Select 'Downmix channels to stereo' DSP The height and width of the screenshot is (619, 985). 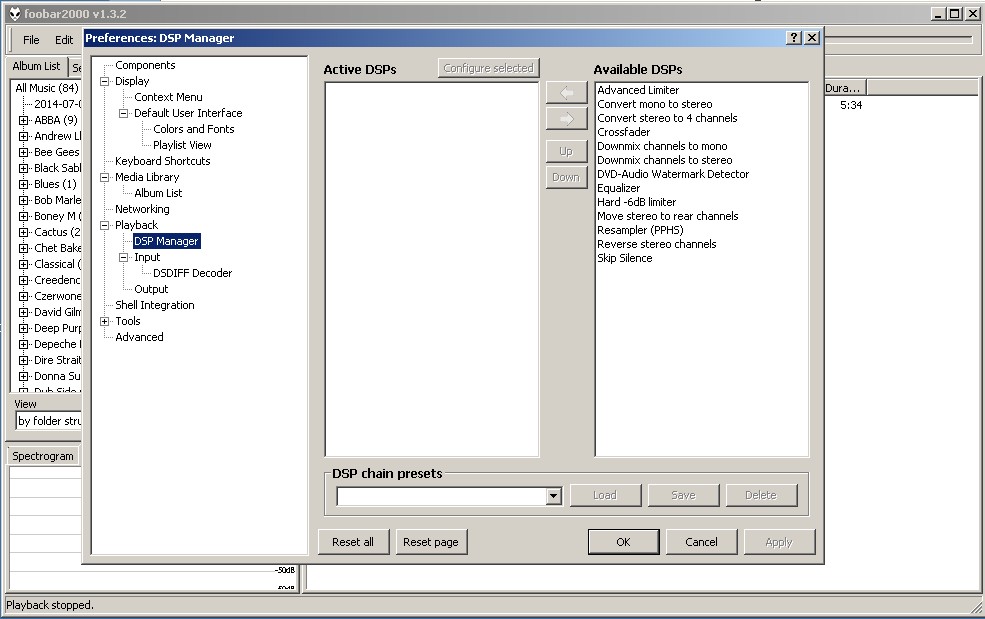click(665, 160)
